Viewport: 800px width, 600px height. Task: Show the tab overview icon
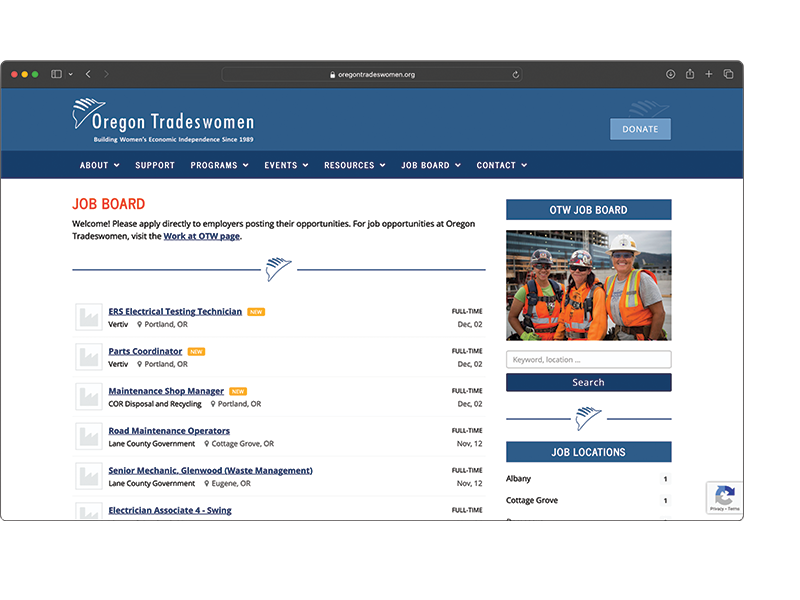click(x=728, y=74)
